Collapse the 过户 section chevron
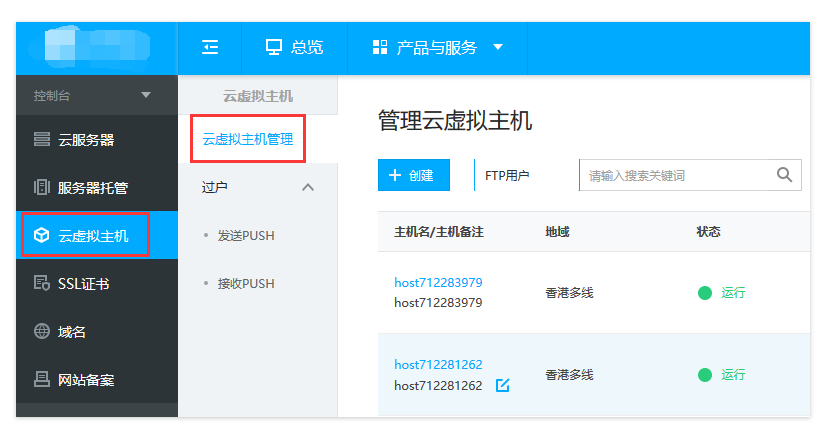The width and height of the screenshot is (836, 445). click(x=308, y=187)
